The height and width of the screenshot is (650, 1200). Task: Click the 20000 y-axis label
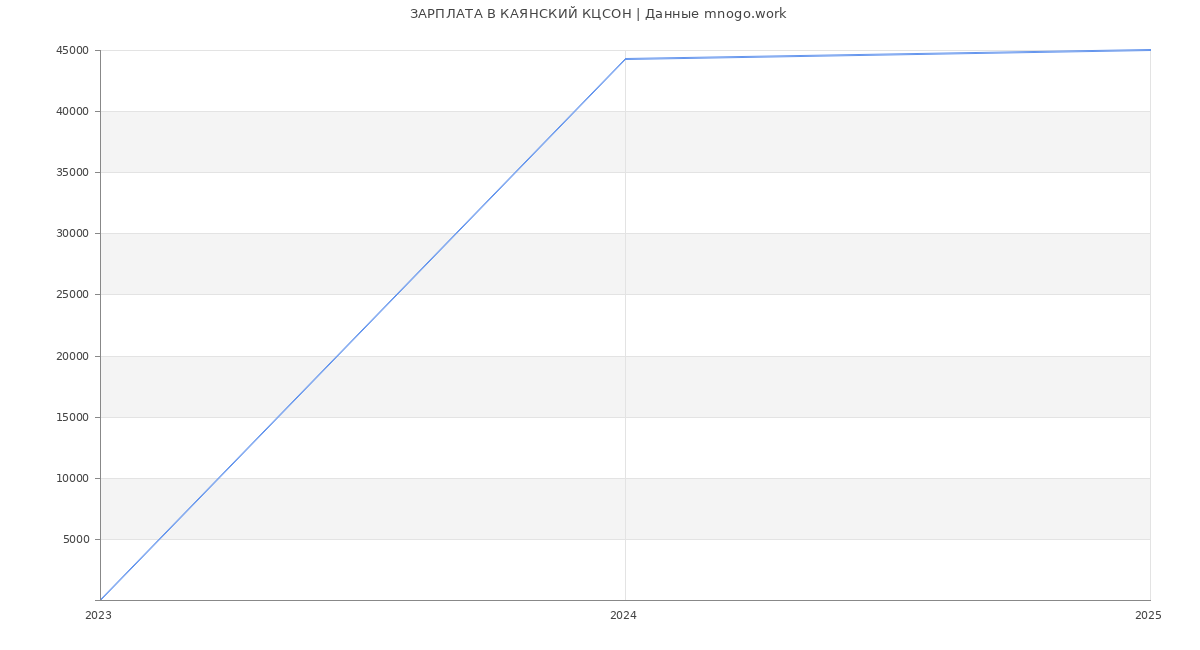72,357
